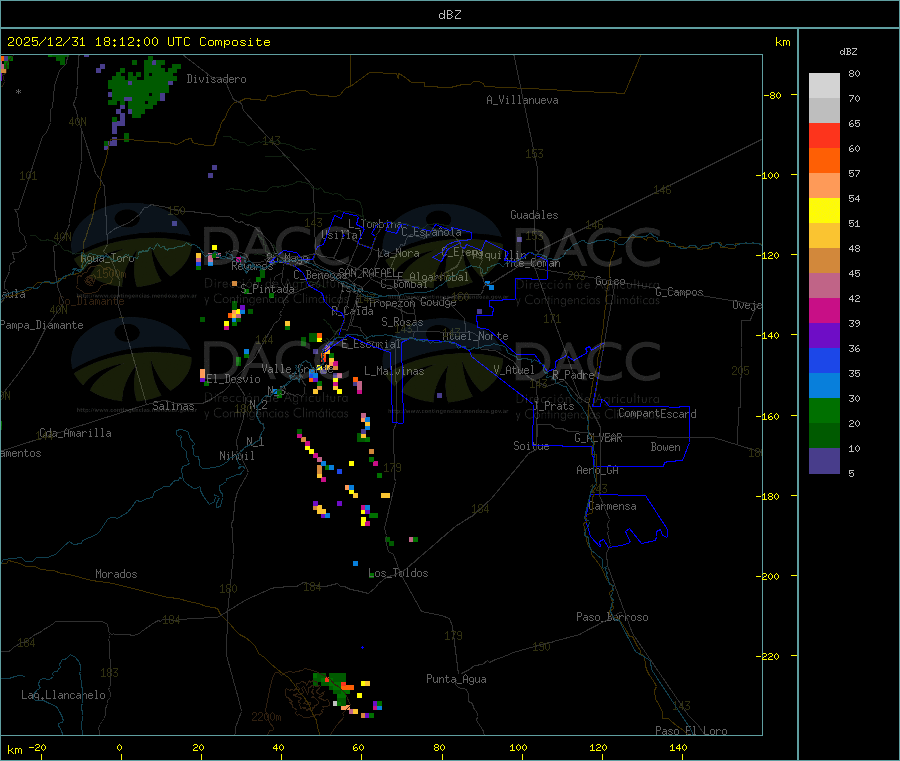Click the S_Rosas label

click(x=402, y=322)
